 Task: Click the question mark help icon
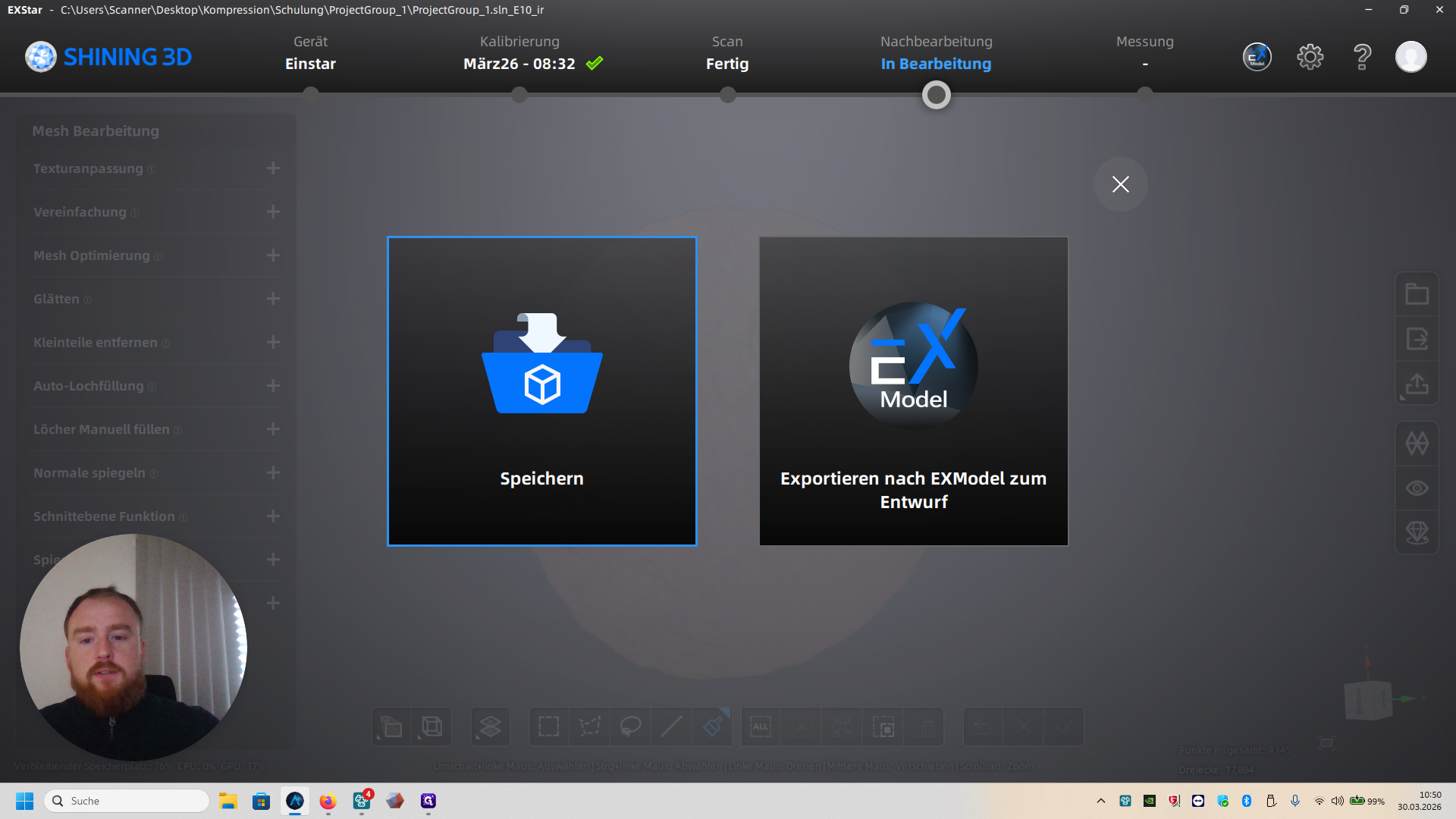[1362, 57]
